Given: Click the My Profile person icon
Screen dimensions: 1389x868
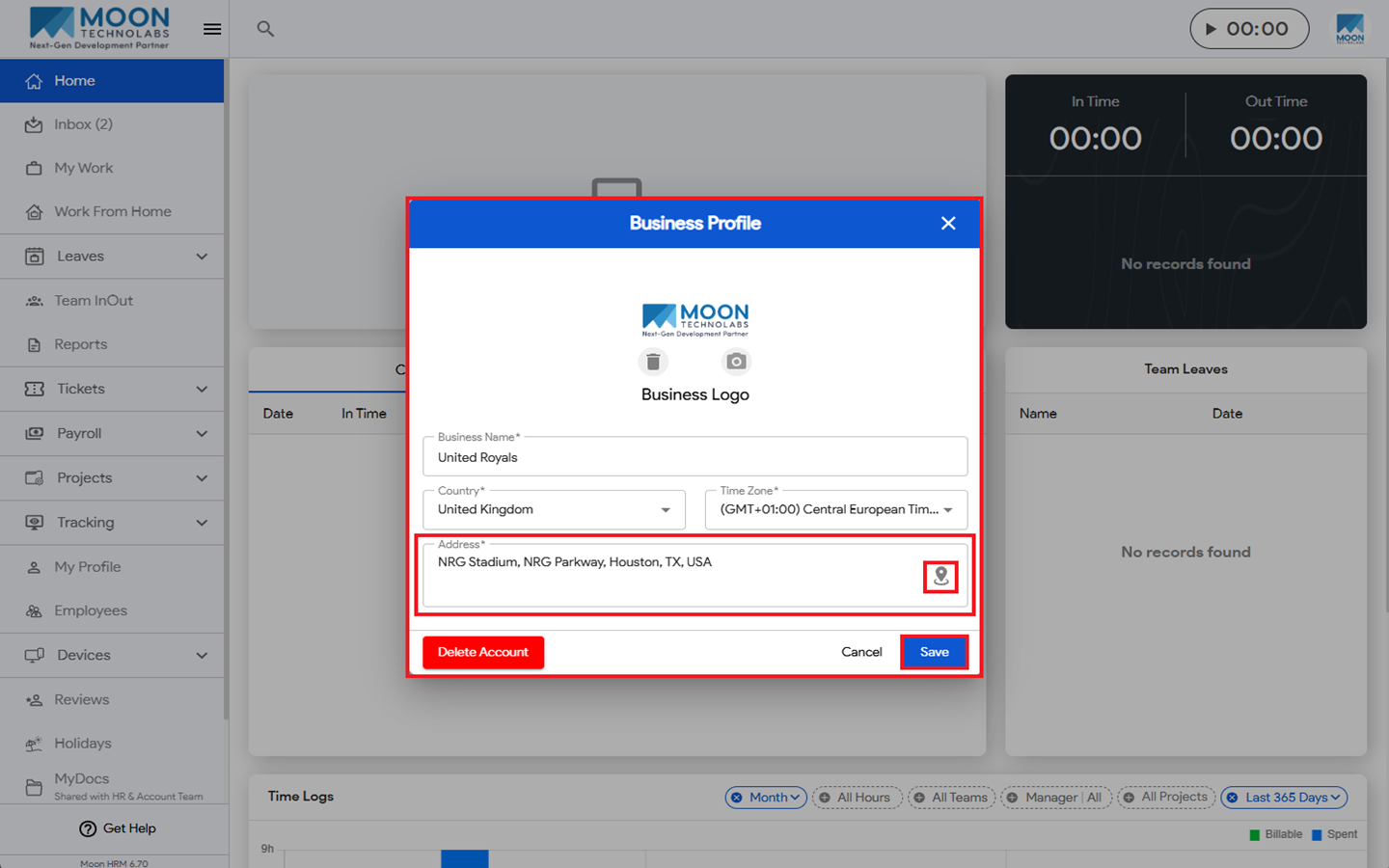Looking at the screenshot, I should point(34,567).
